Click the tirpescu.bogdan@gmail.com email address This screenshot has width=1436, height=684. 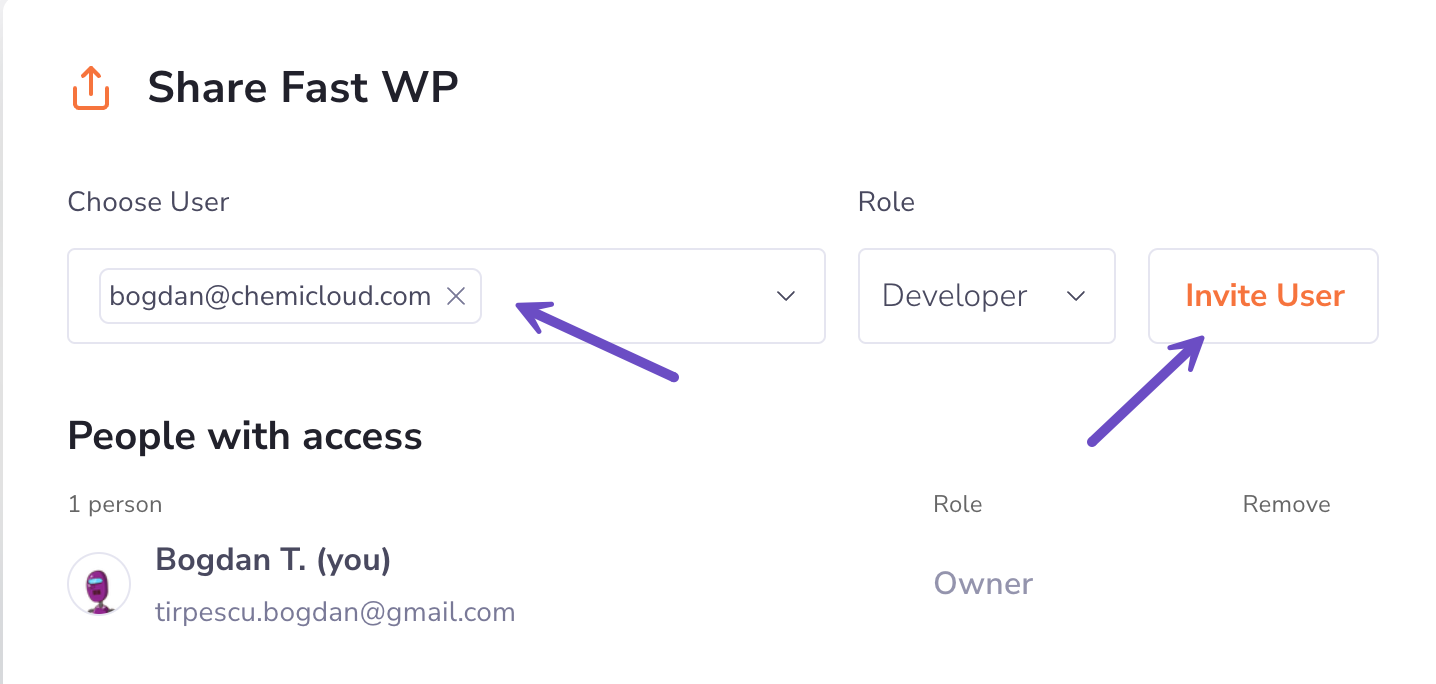pos(335,612)
